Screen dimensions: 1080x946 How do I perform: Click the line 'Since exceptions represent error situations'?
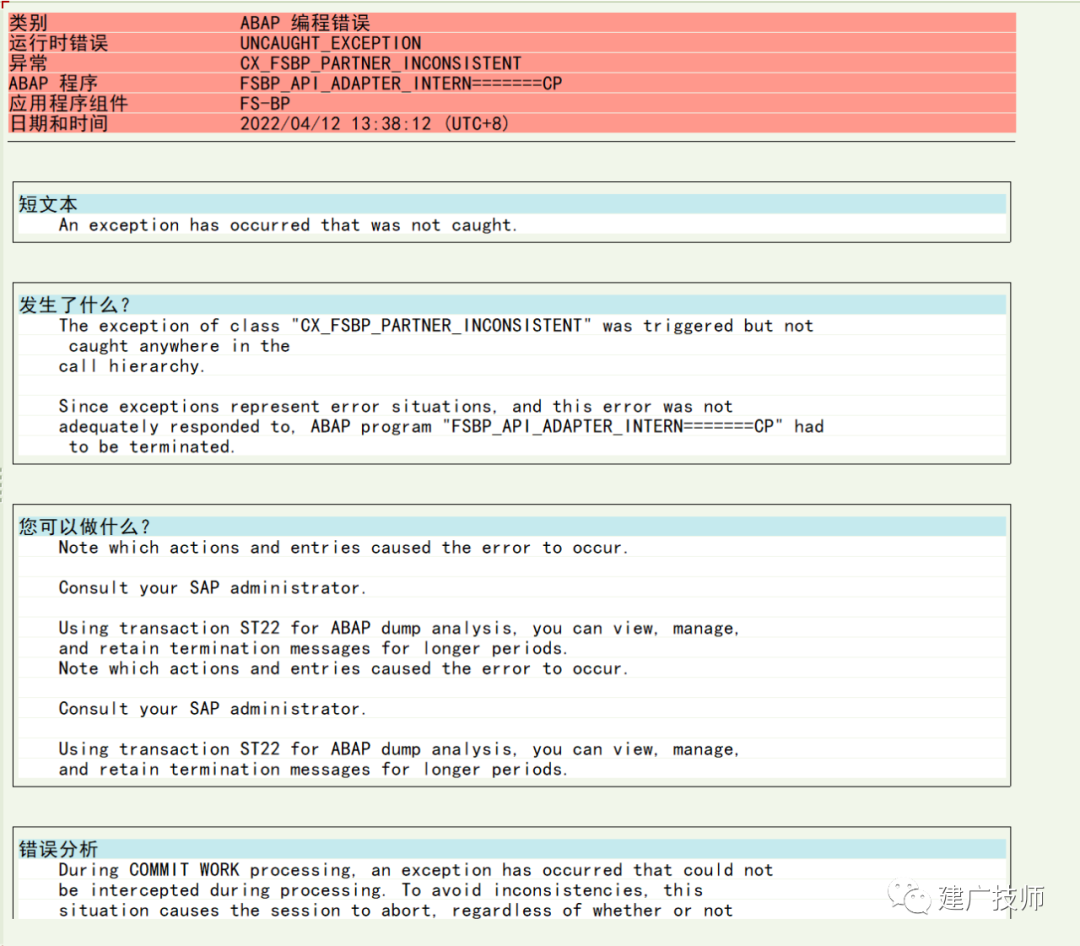tap(395, 407)
